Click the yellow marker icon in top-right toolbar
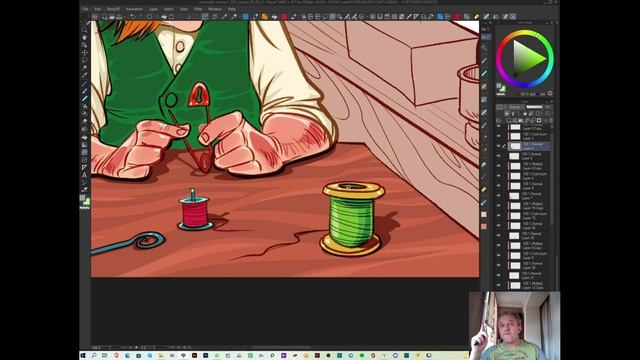 click(x=476, y=17)
